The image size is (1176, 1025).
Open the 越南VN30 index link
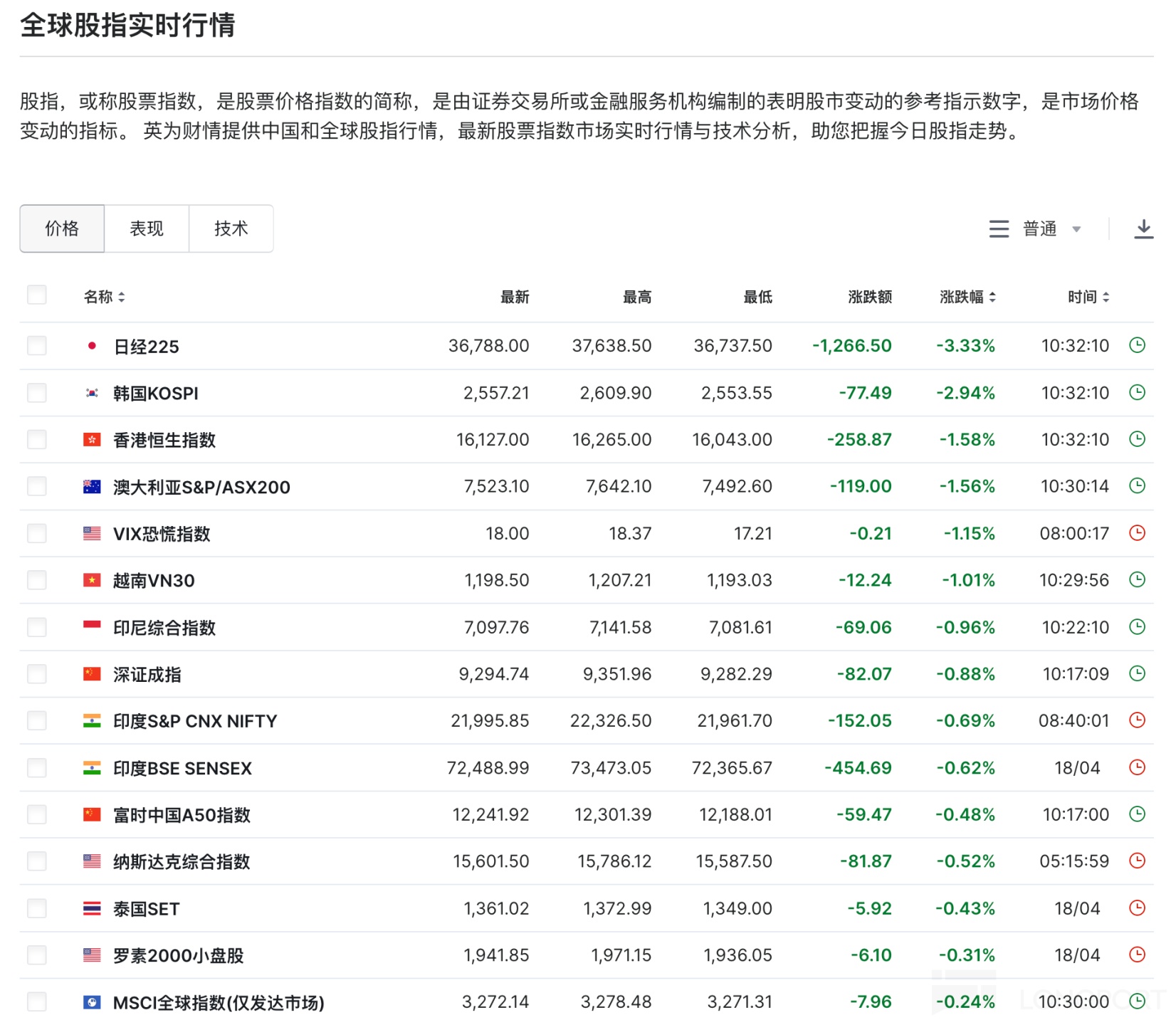(154, 581)
